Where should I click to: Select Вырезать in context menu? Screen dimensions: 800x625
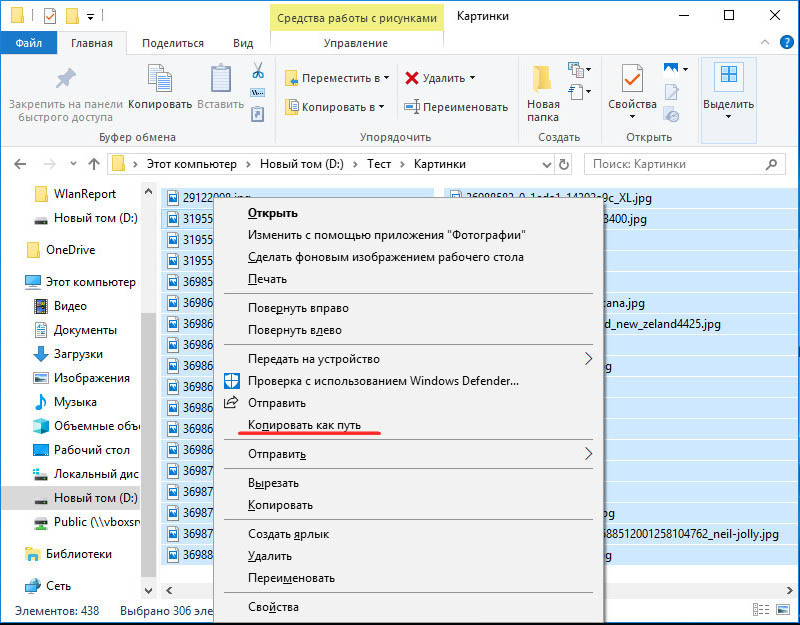click(x=273, y=483)
